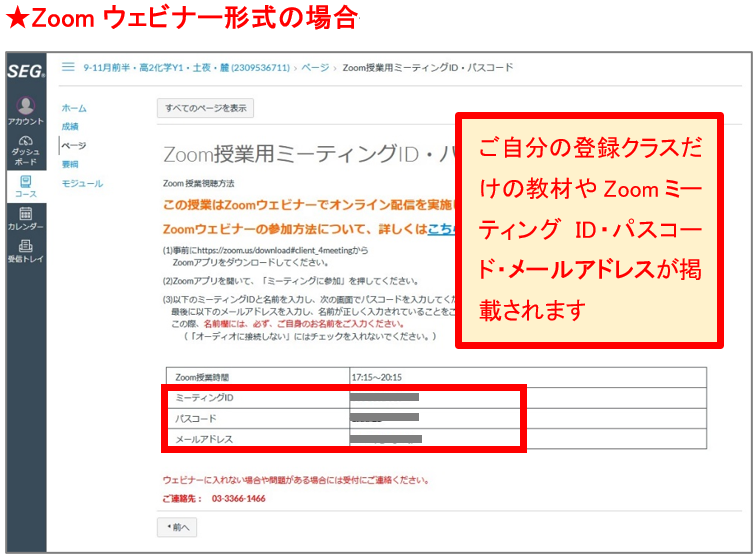Go to ダッシュボード in the global sidebar

25,149
